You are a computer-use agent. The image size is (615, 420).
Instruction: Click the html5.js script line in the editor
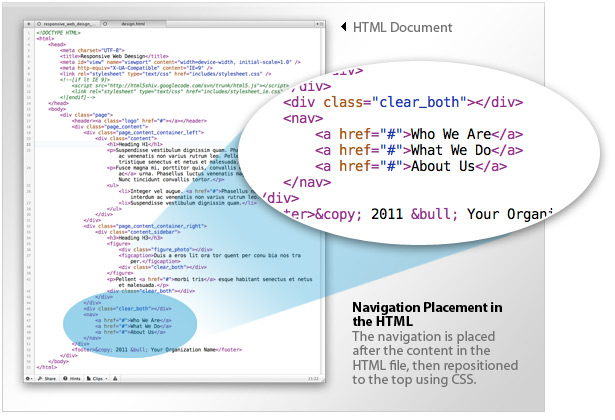(x=180, y=85)
